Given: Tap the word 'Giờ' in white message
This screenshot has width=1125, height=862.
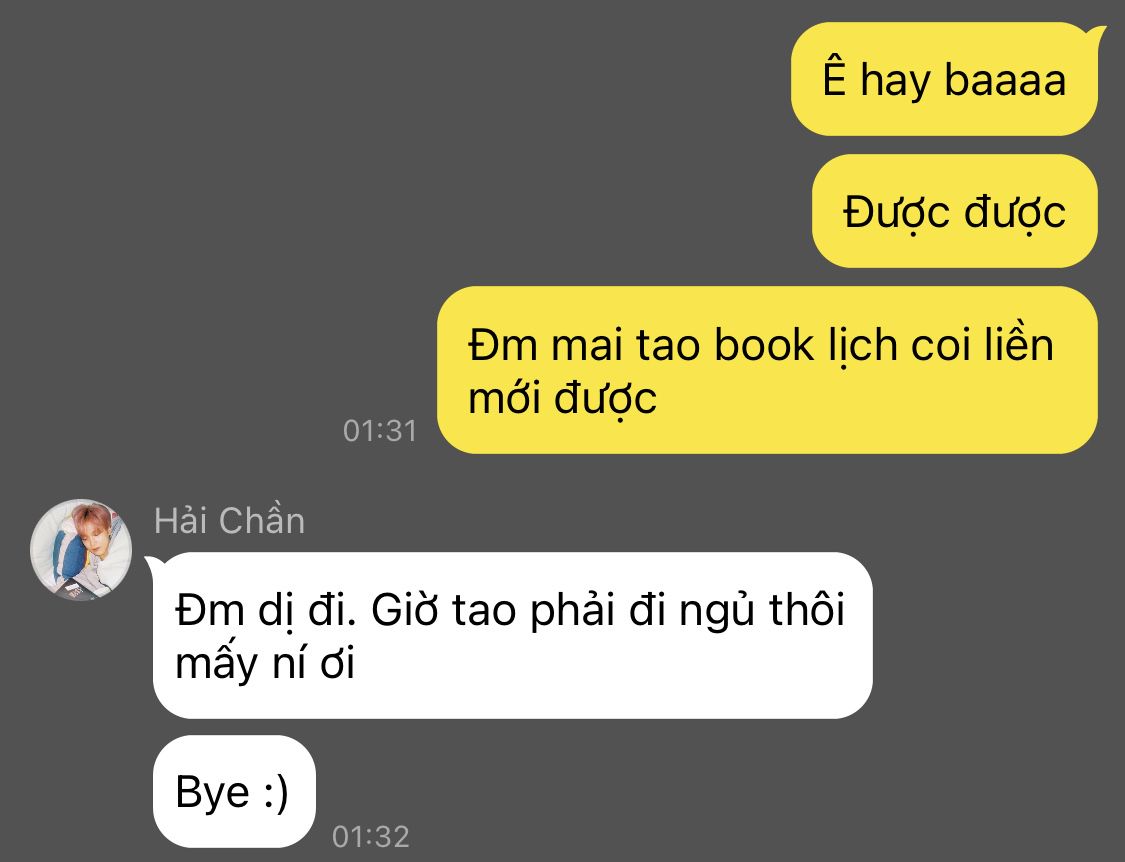Looking at the screenshot, I should (405, 610).
